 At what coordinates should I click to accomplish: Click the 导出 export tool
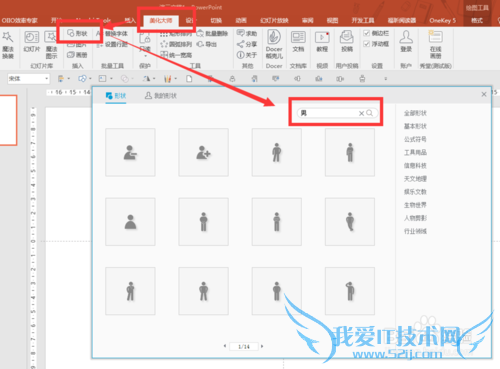click(x=207, y=44)
